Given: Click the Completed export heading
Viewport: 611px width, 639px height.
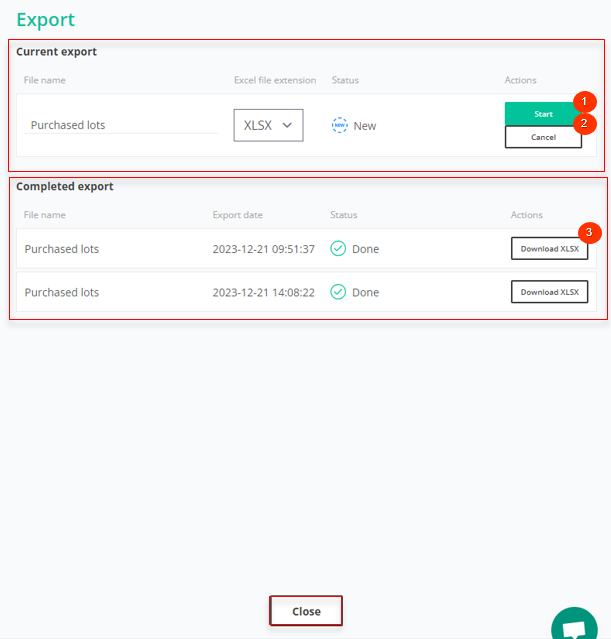Looking at the screenshot, I should click(65, 187).
